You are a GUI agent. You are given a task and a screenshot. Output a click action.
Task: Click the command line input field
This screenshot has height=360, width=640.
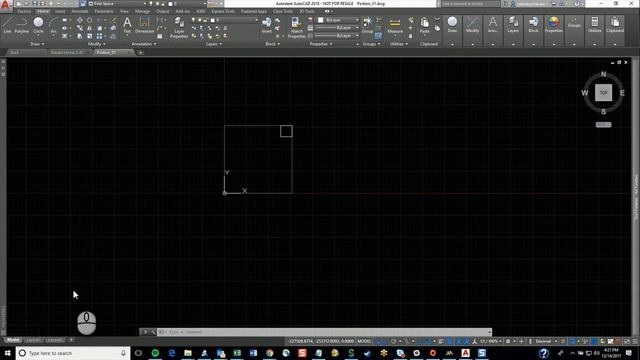[x=324, y=332]
